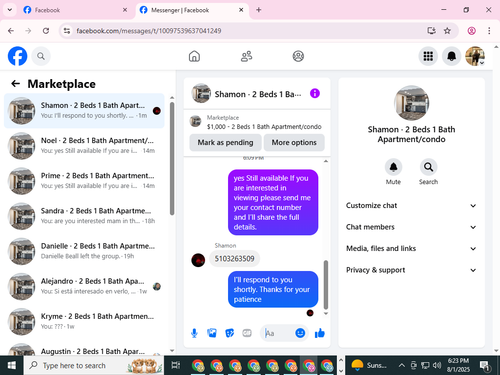The height and width of the screenshot is (375, 500).
Task: Open the Noel conversation
Action: click(84, 146)
